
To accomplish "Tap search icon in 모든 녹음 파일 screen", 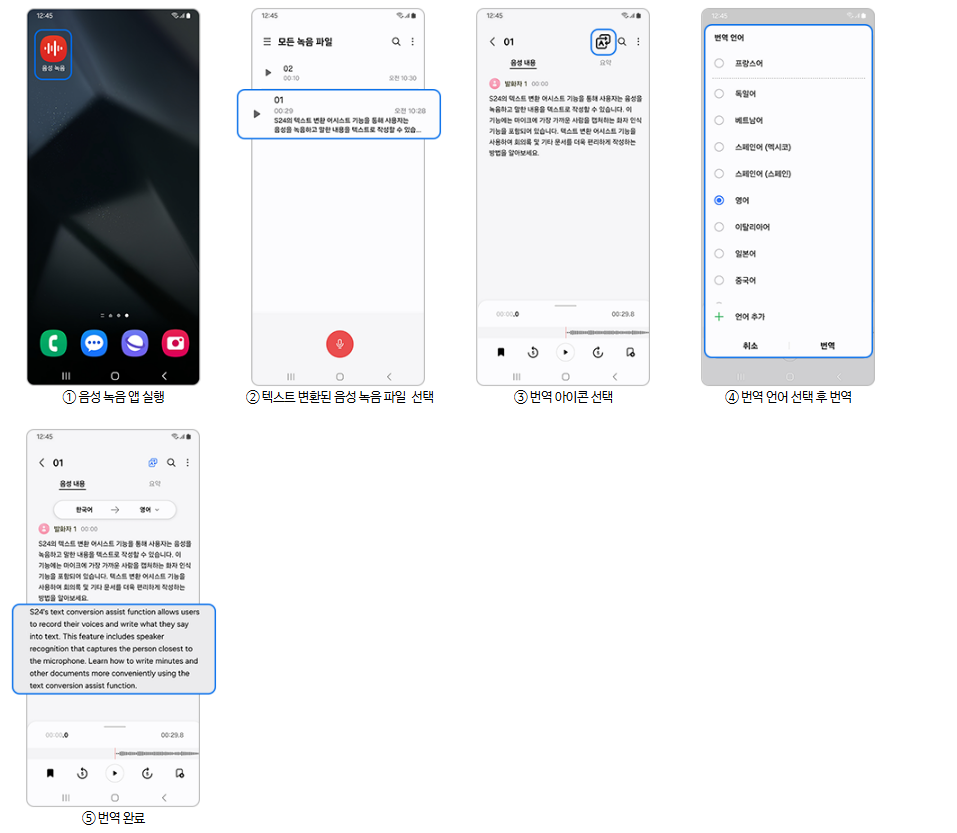I will [x=396, y=41].
